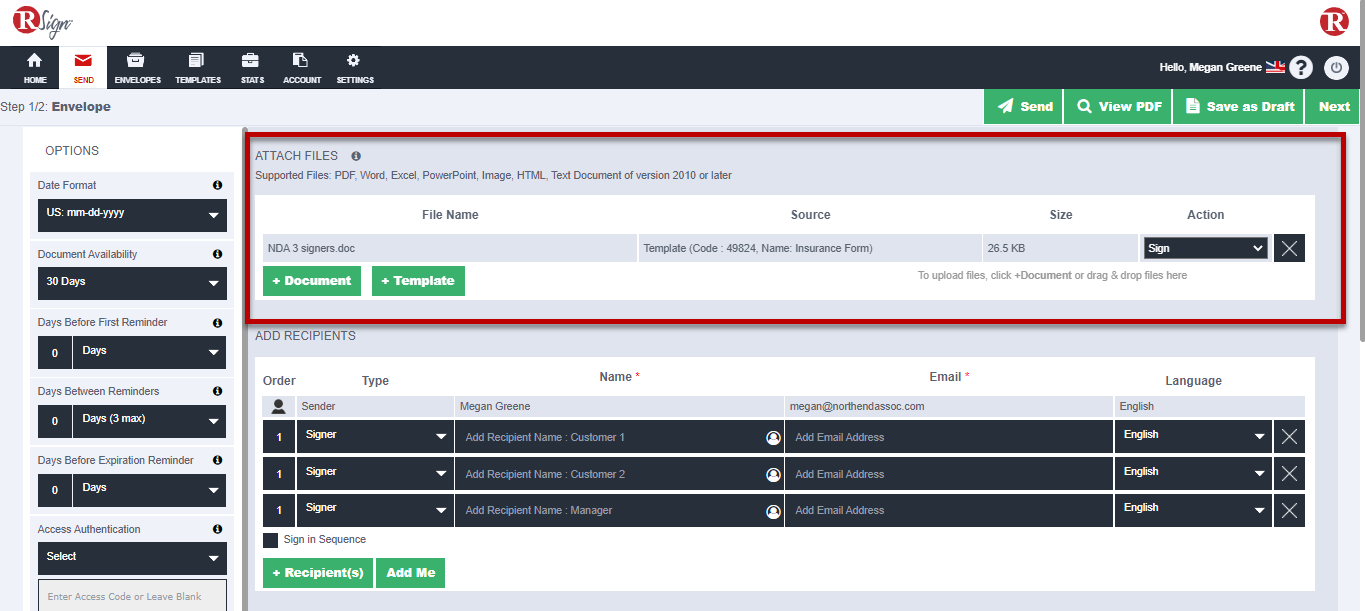This screenshot has height=611, width=1365.
Task: Click the + Document button
Action: 312,281
